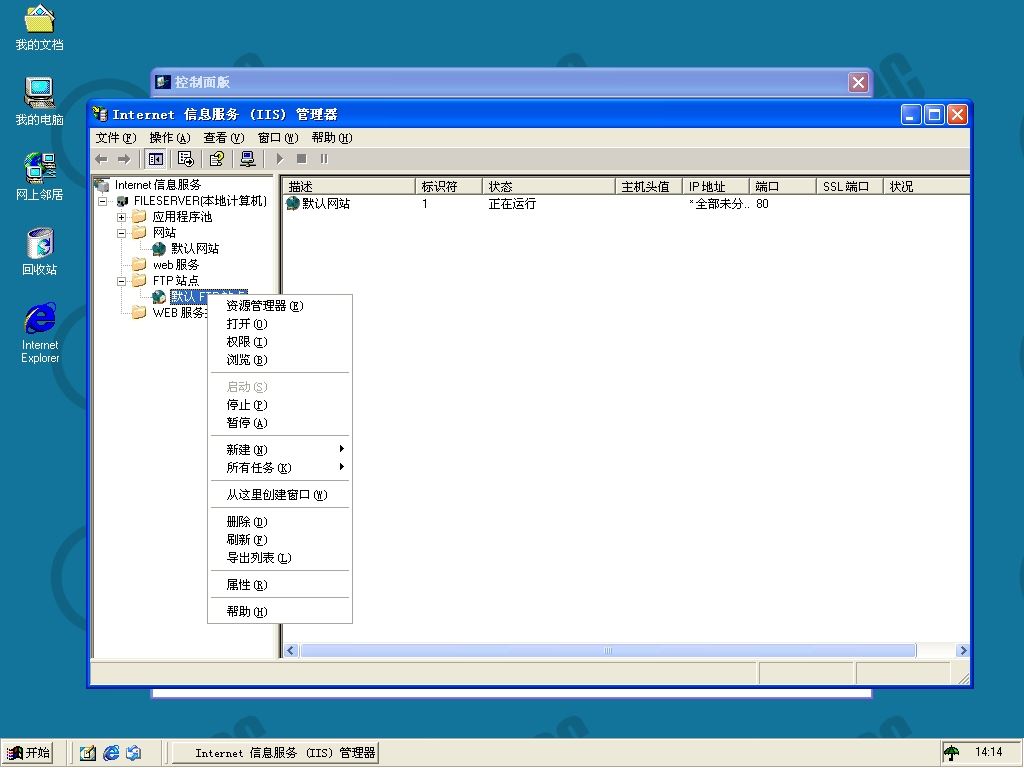Click the Help toolbar icon
The width and height of the screenshot is (1024, 768).
216,159
